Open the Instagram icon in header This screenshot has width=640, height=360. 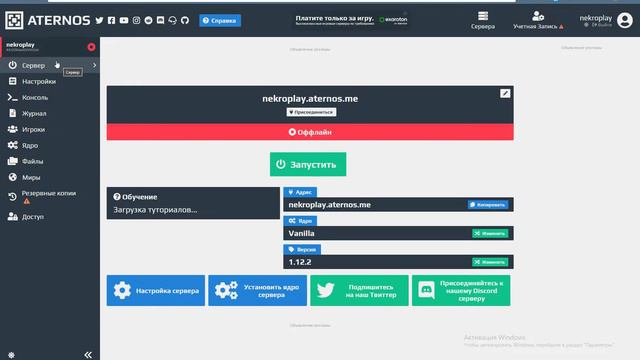[x=136, y=20]
